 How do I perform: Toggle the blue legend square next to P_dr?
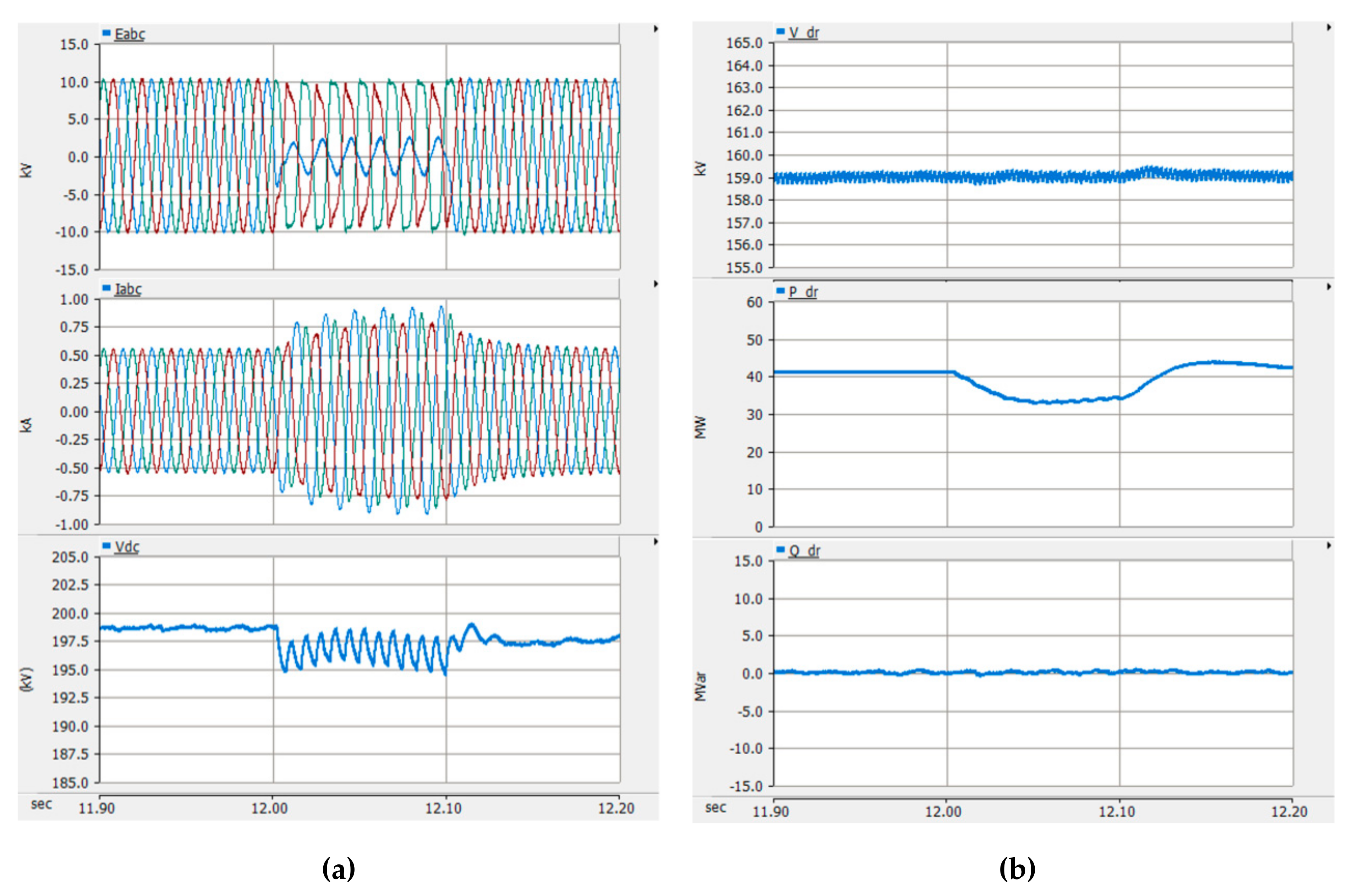(x=780, y=291)
